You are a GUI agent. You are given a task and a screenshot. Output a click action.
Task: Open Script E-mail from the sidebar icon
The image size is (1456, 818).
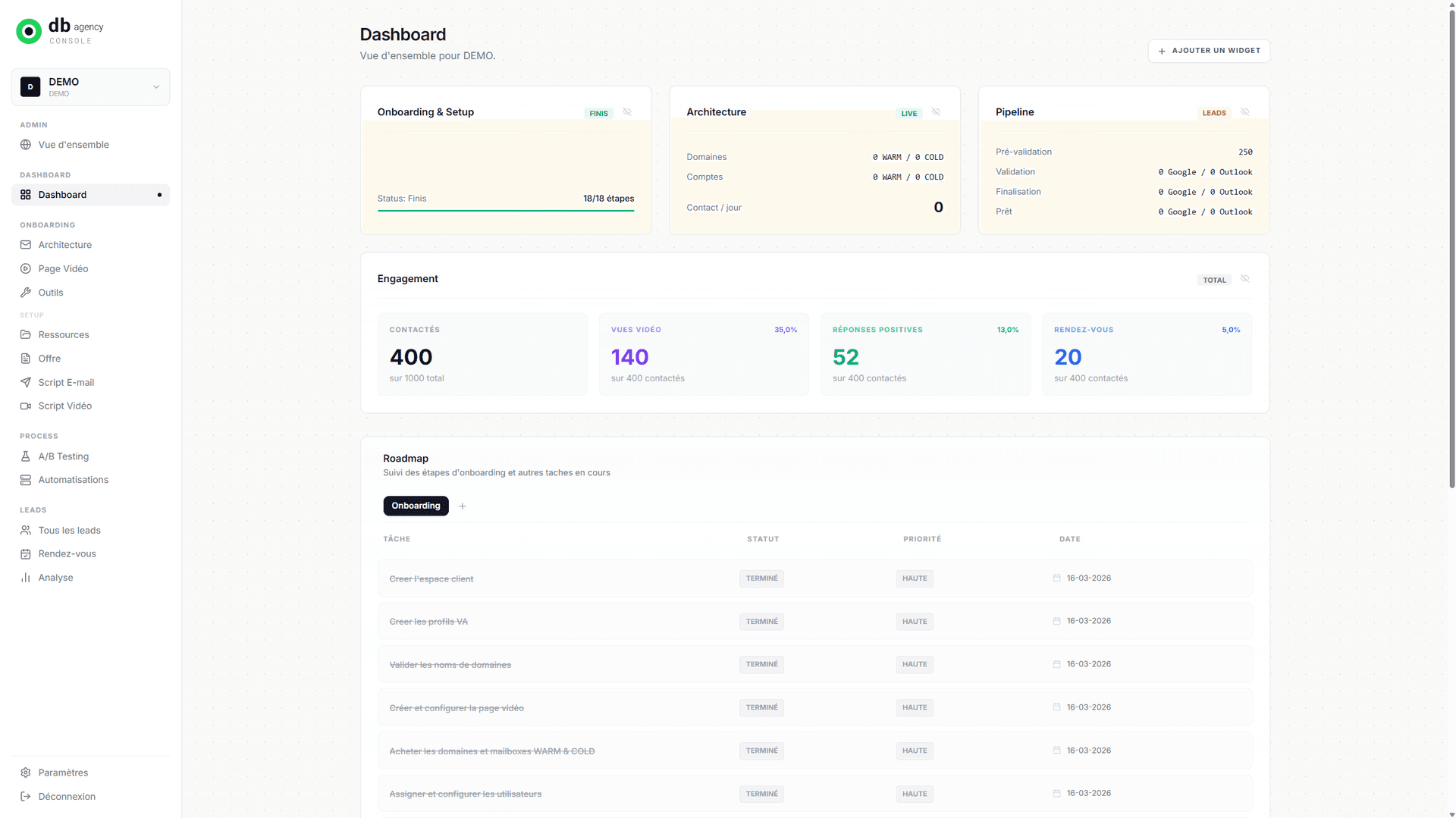27,382
